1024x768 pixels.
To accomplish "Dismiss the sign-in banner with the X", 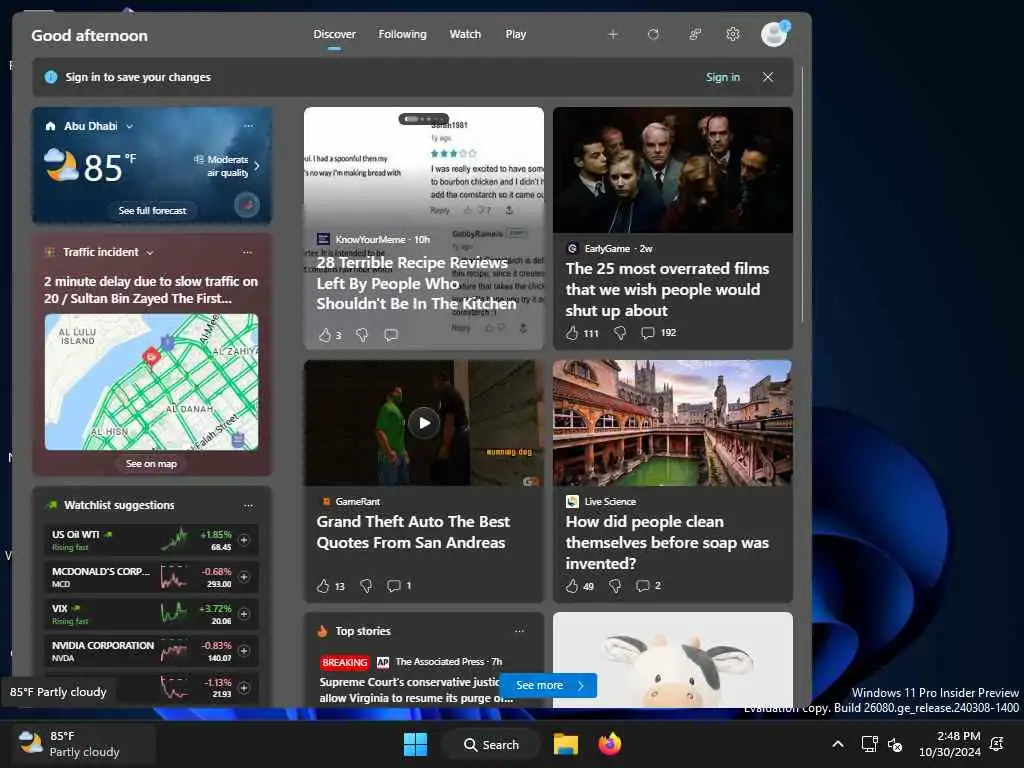I will point(768,77).
